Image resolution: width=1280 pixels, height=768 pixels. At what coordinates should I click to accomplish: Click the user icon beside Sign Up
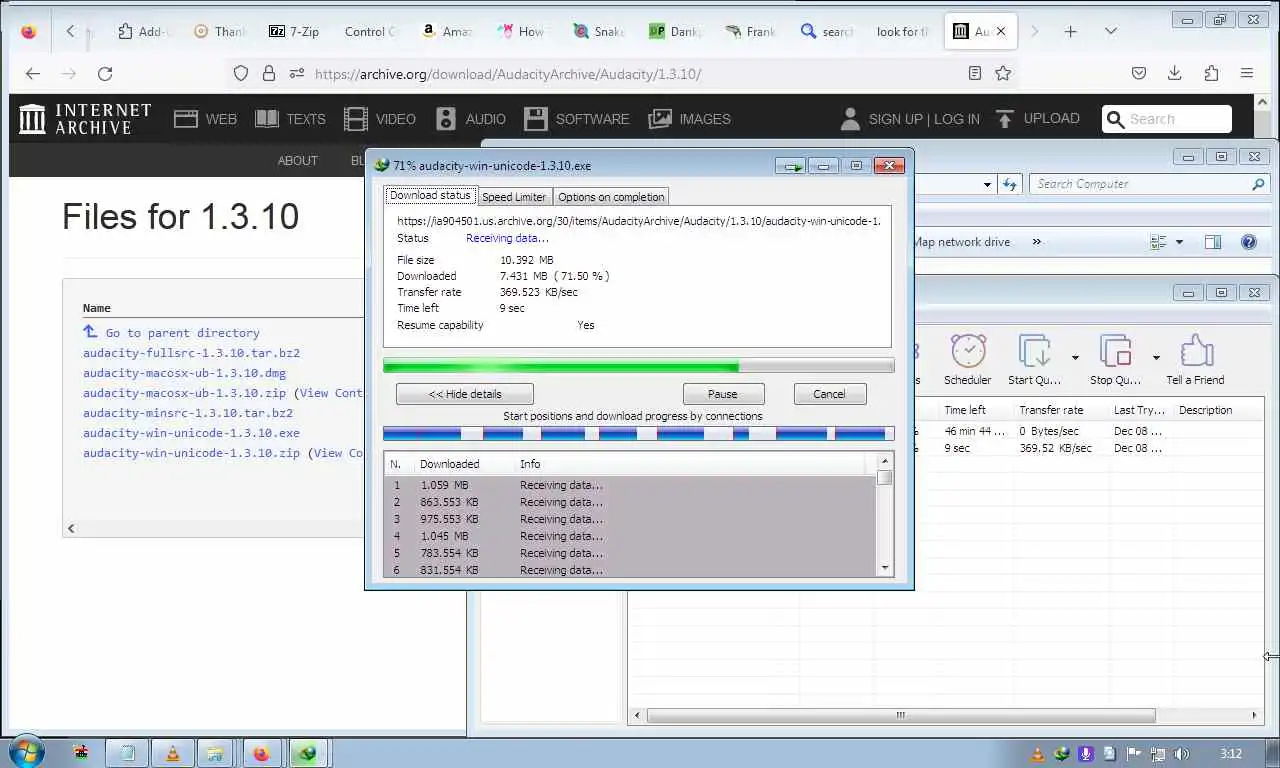click(x=850, y=119)
